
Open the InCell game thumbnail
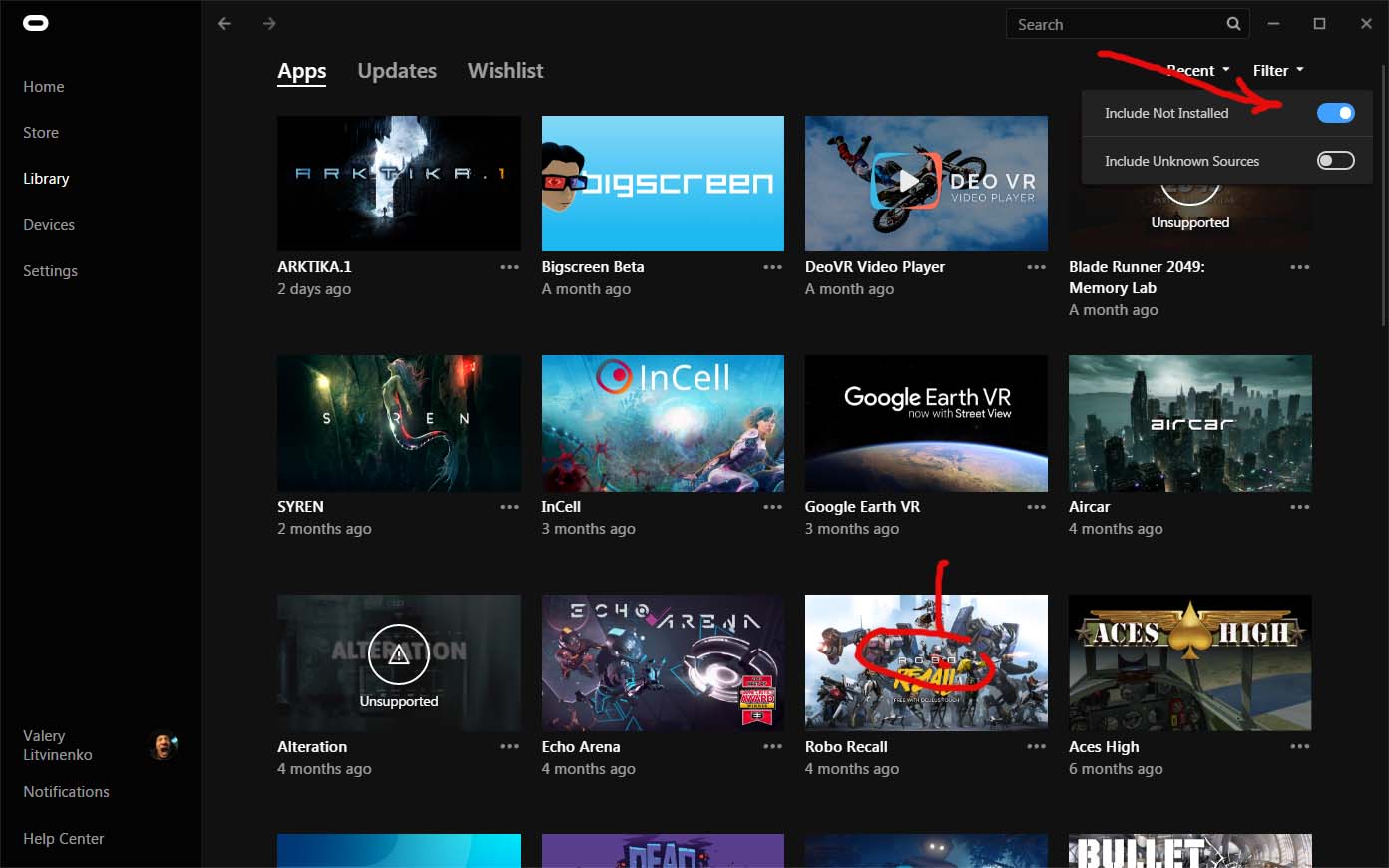click(663, 423)
